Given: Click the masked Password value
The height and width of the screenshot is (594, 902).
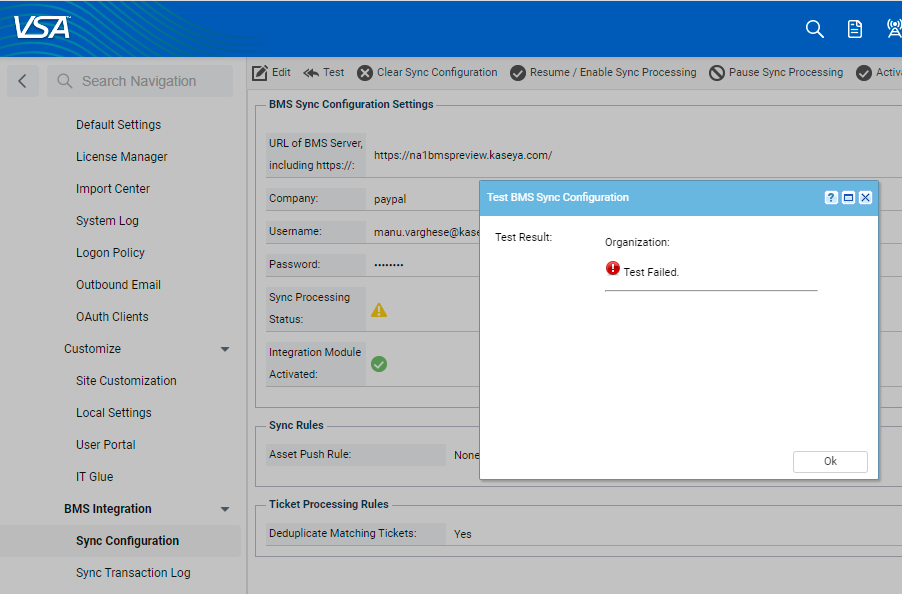Looking at the screenshot, I should [x=389, y=265].
